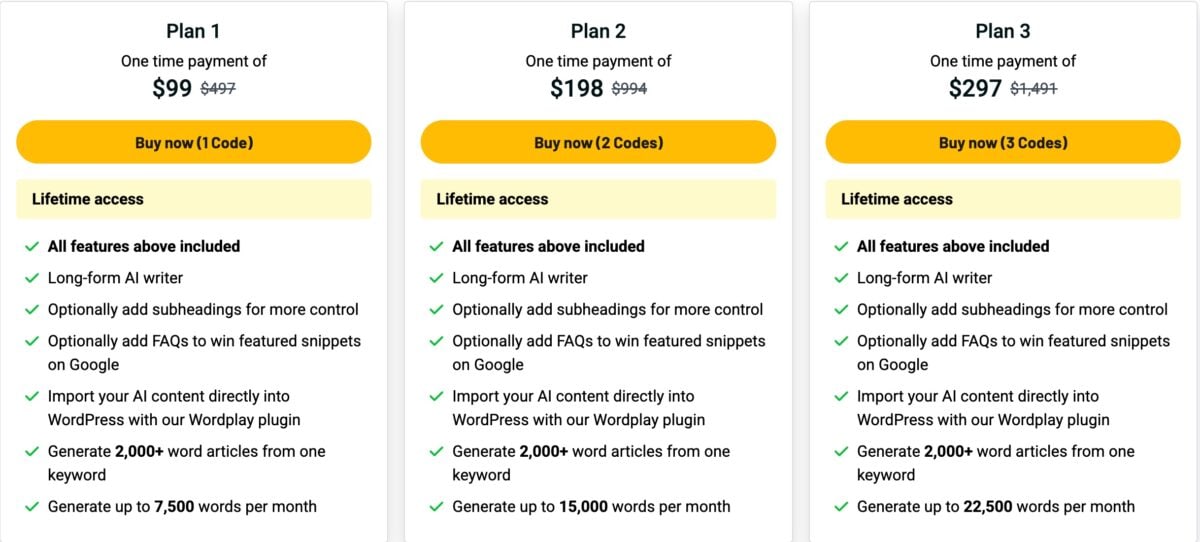Click Buy now (1 Code) button
Viewport: 1200px width, 542px height.
click(x=194, y=142)
